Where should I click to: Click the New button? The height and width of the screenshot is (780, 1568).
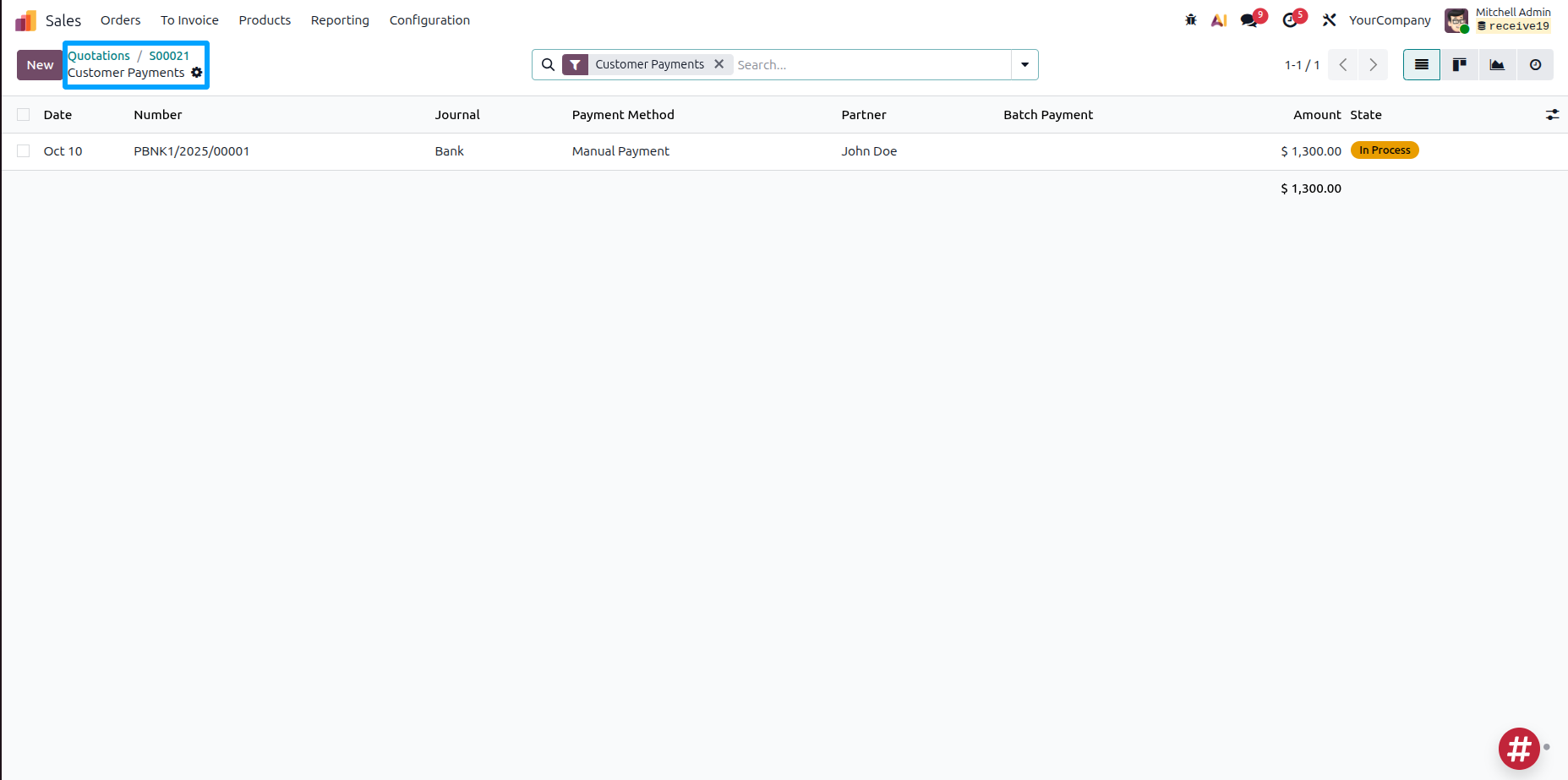[40, 65]
